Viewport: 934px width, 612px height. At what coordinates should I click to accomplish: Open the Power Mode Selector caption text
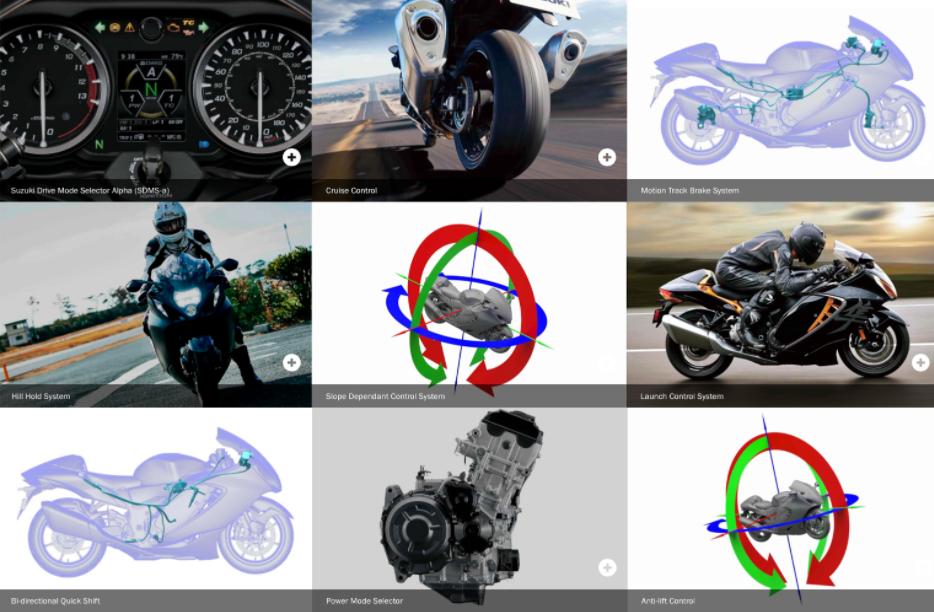click(x=364, y=601)
